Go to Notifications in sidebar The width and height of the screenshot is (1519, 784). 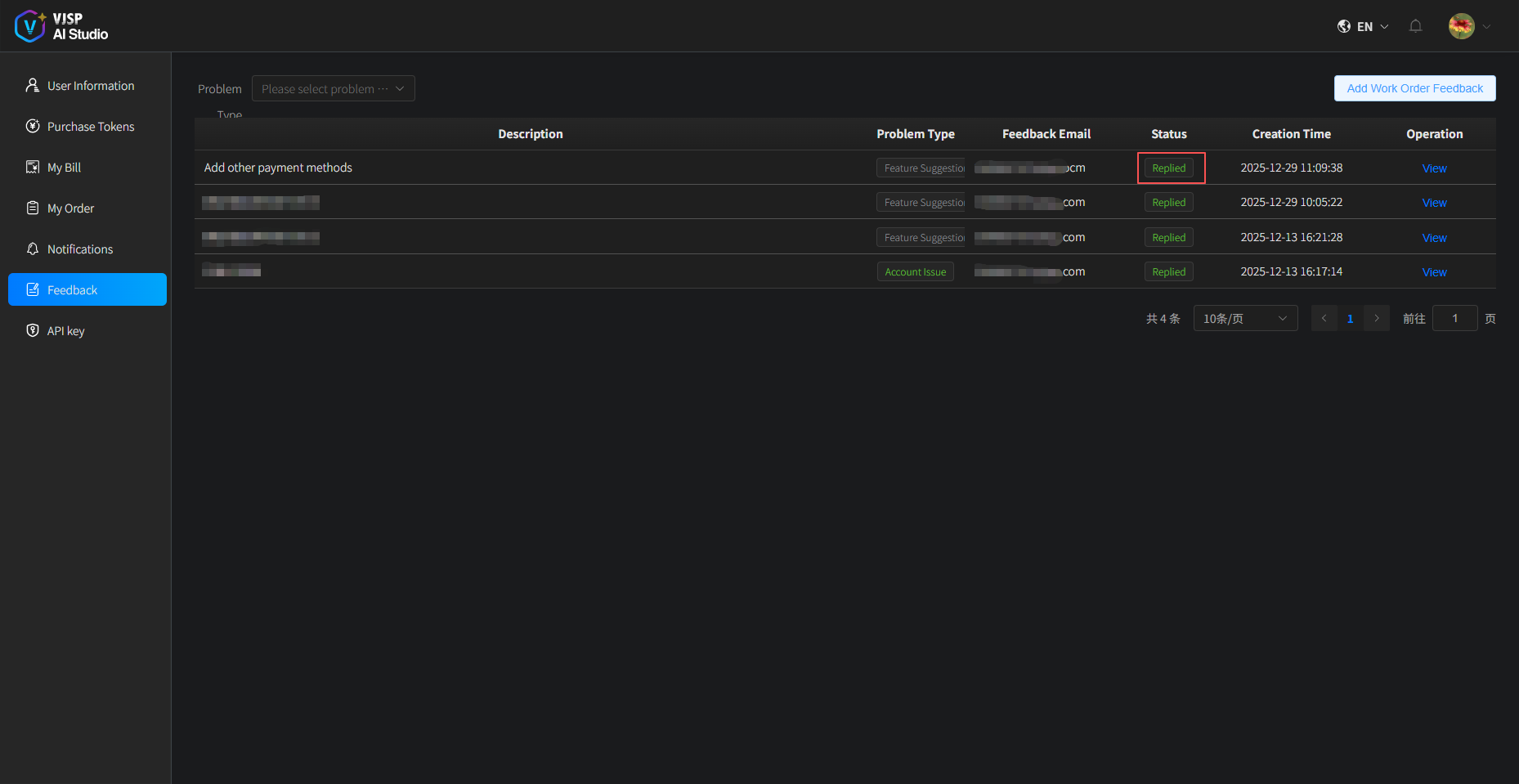[79, 249]
